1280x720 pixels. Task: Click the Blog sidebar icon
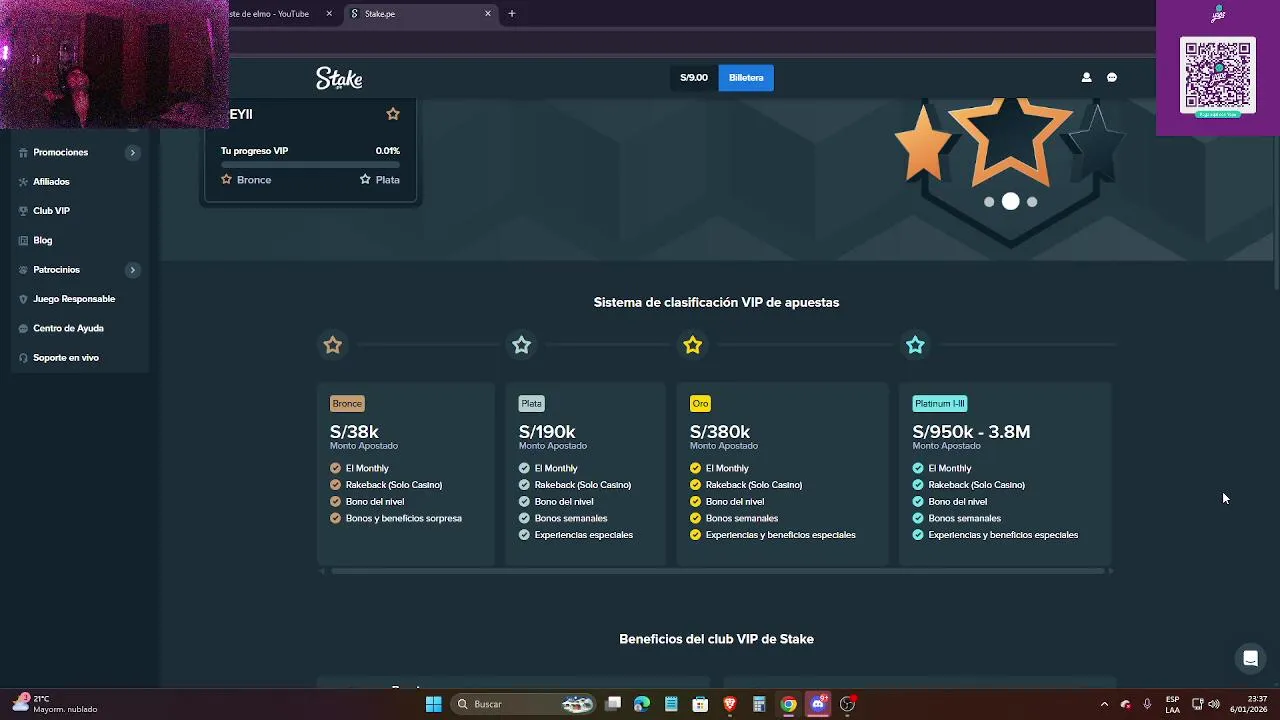(x=23, y=240)
